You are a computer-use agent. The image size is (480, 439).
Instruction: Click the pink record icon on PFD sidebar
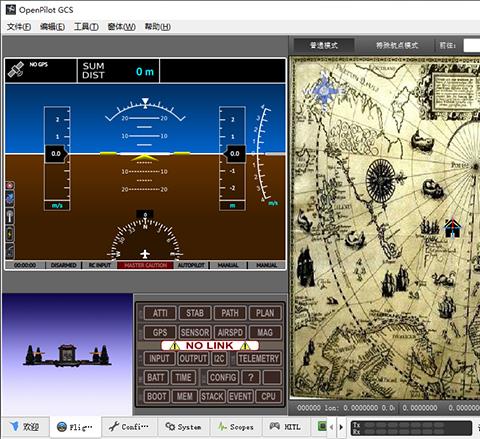pos(10,186)
